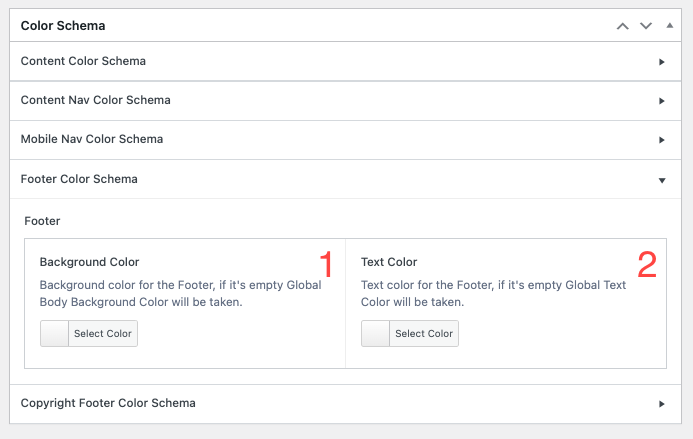This screenshot has height=439, width=693.
Task: Expand Content Nav Color Schema arrow
Action: [x=662, y=101]
